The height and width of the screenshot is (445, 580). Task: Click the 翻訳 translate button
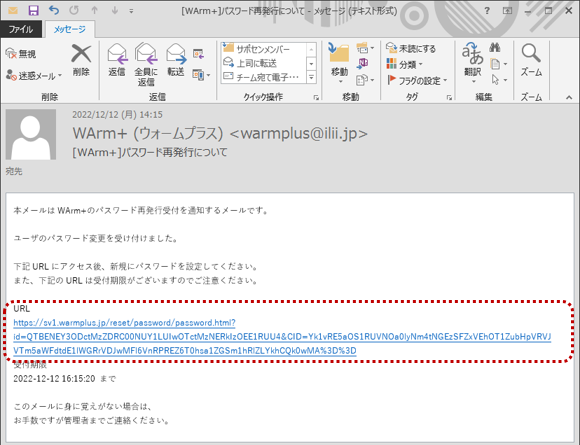point(473,62)
